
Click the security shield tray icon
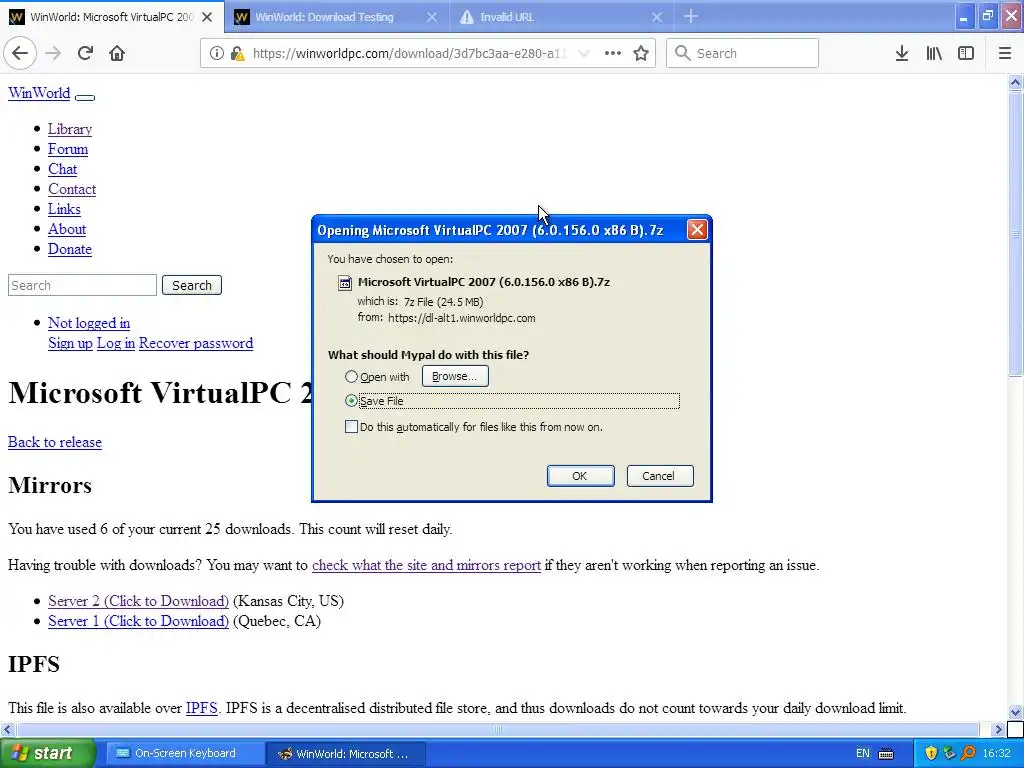pos(931,754)
